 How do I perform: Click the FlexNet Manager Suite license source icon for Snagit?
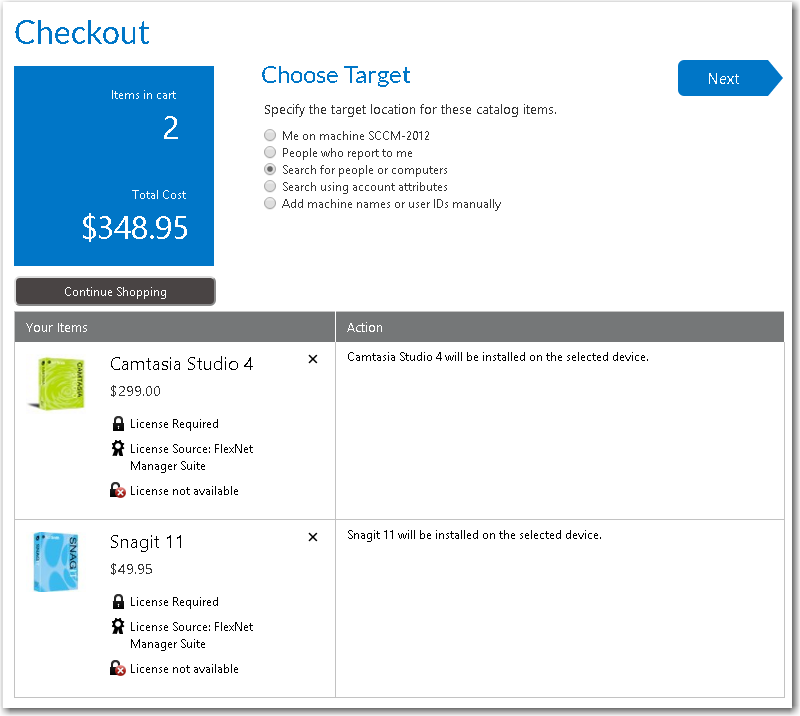(119, 625)
